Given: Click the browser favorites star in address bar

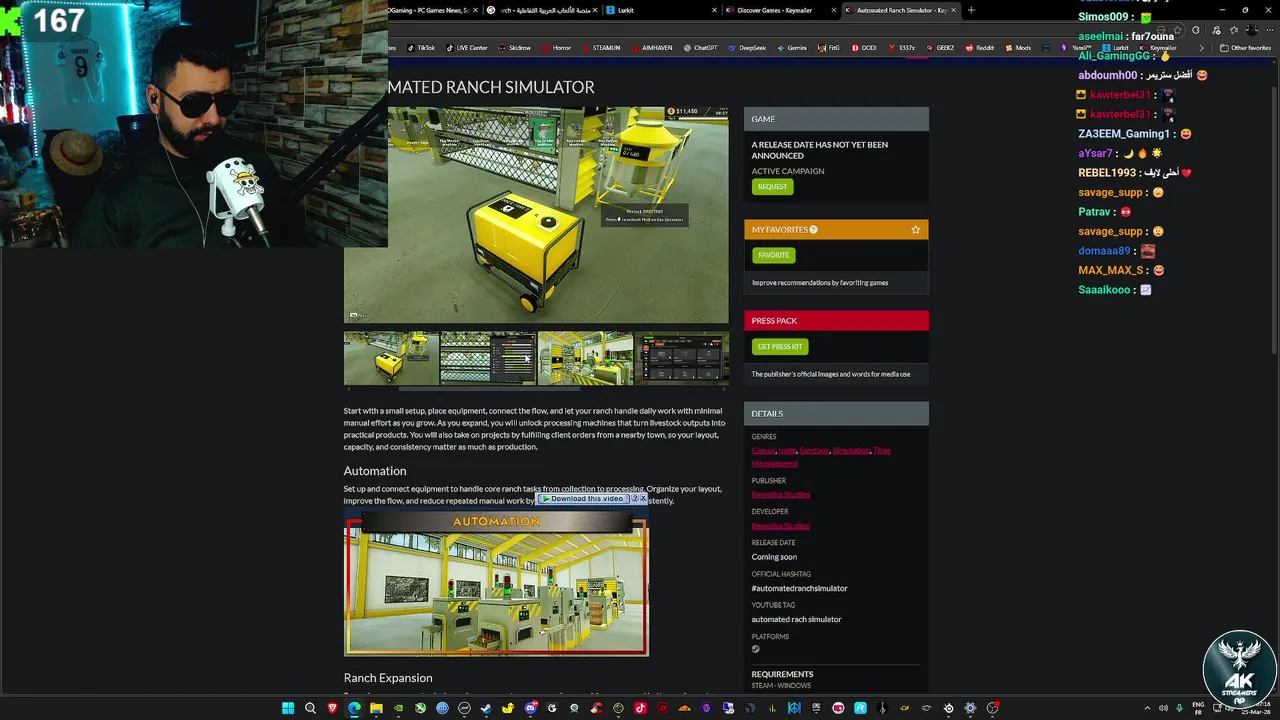Looking at the screenshot, I should (1178, 30).
